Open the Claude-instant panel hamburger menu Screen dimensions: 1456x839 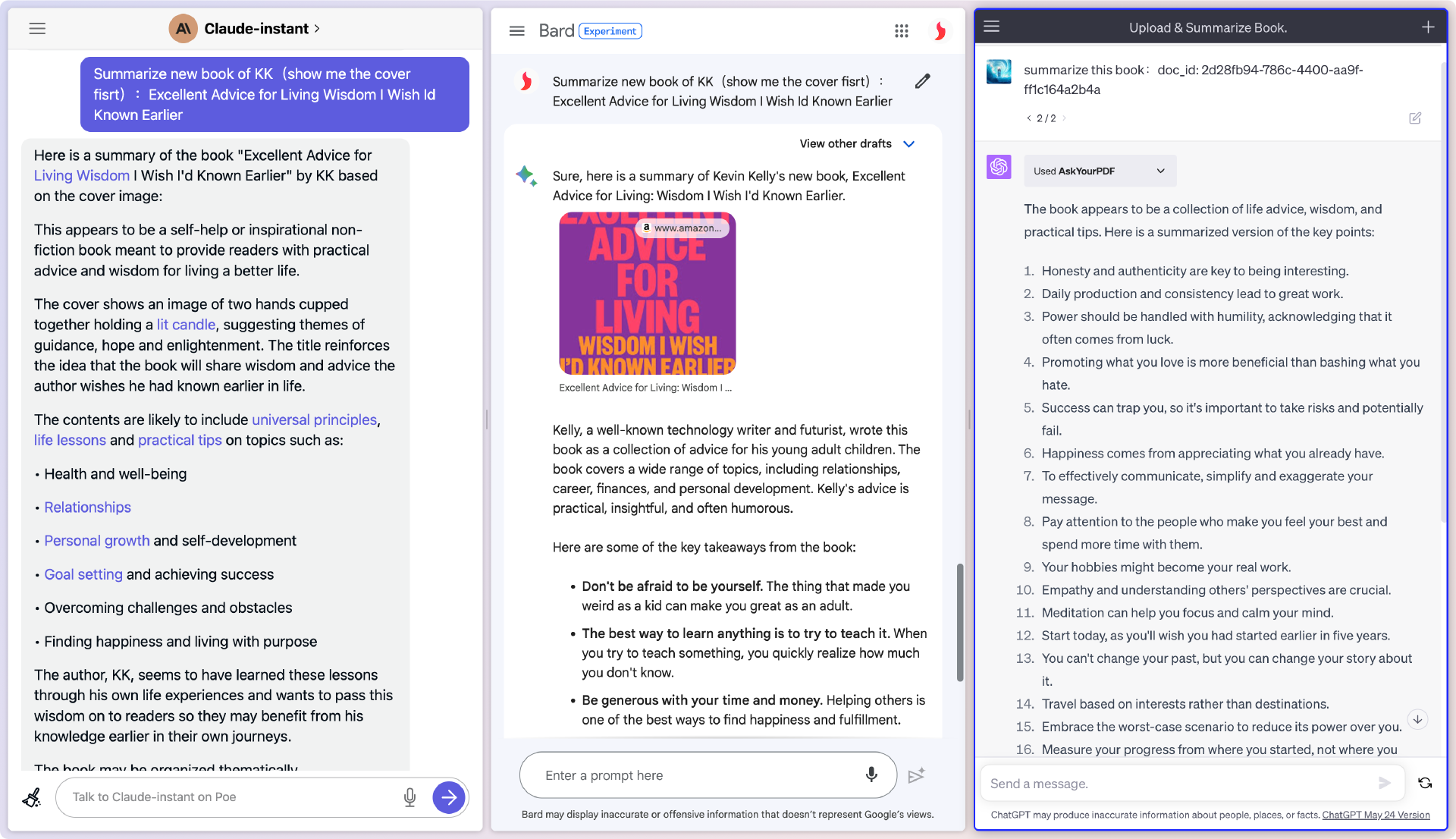tap(37, 29)
